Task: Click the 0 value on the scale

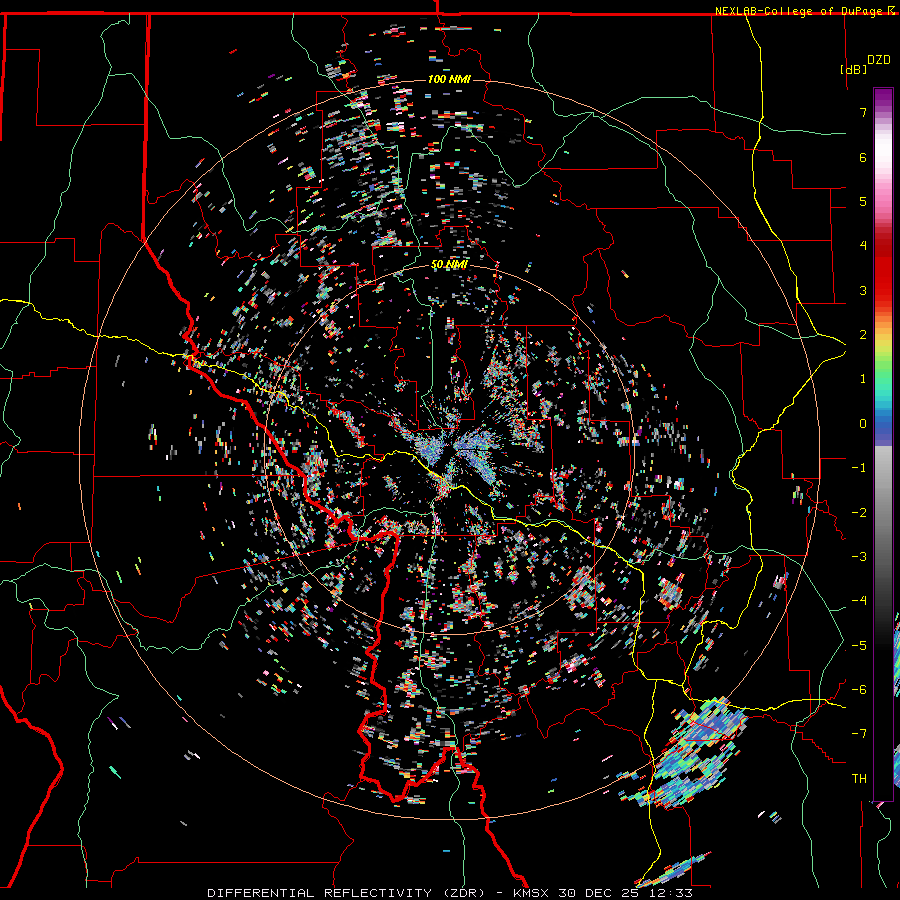Action: [x=863, y=424]
